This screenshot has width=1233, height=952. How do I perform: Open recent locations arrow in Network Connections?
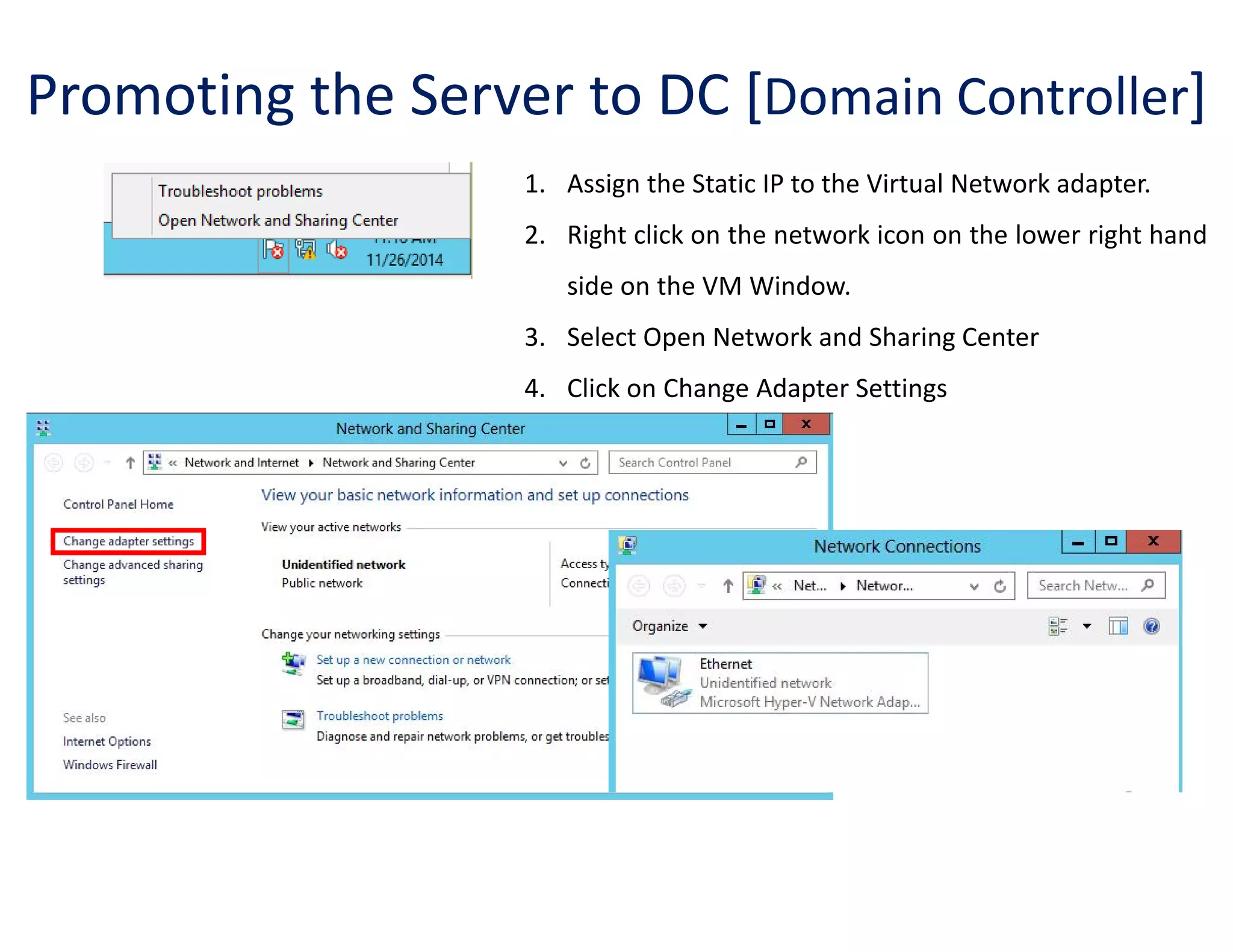(x=701, y=586)
